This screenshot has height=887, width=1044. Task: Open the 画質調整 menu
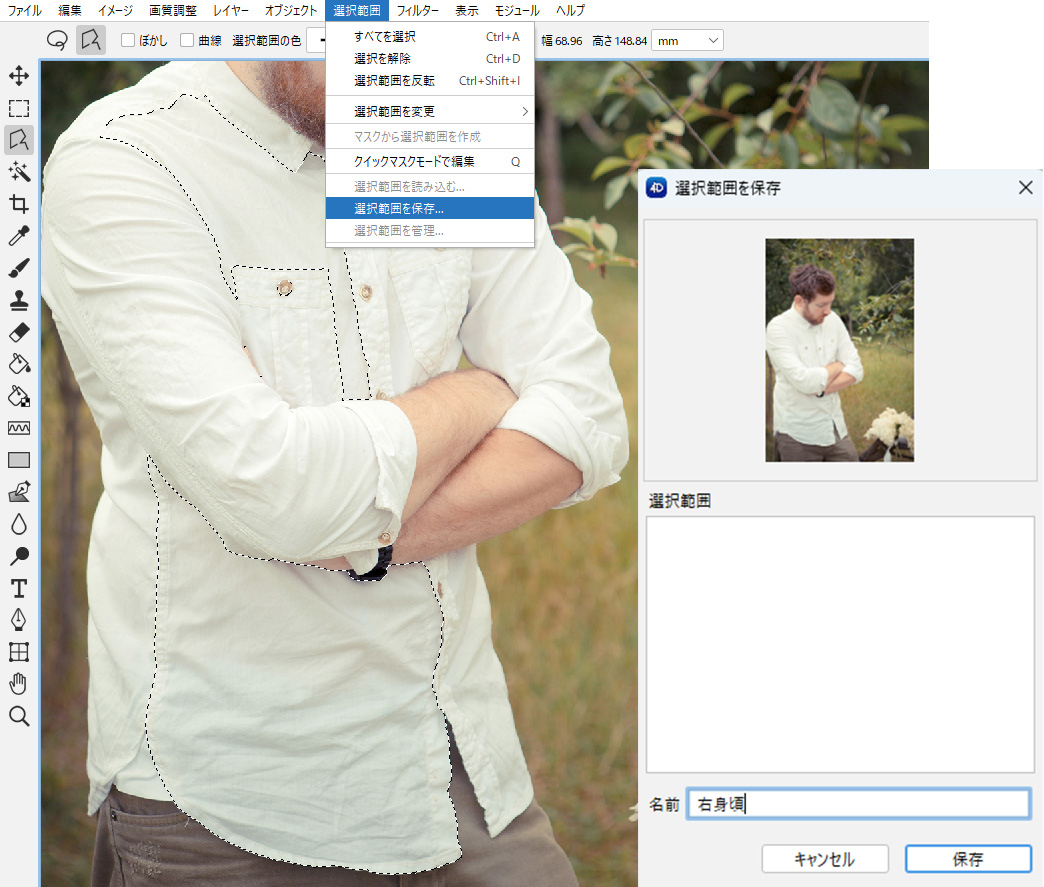coord(173,11)
